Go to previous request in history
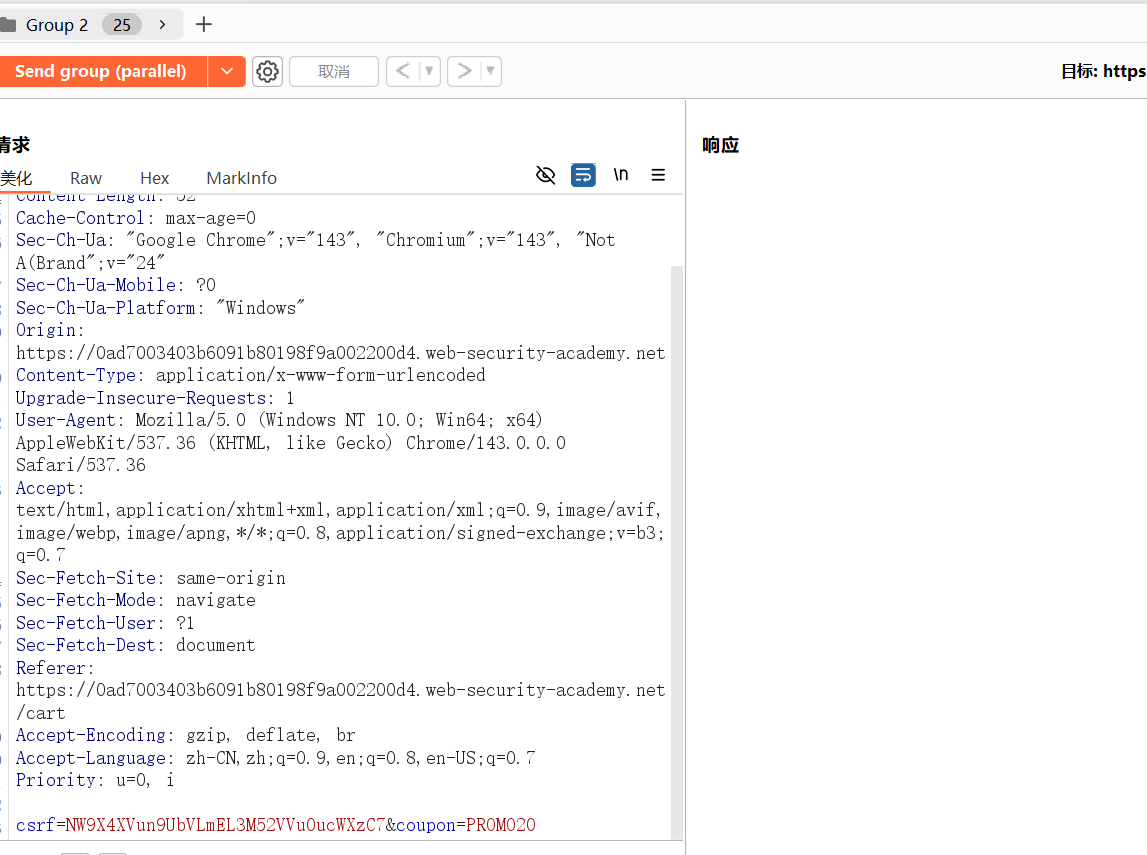Viewport: 1147px width, 855px height. 403,72
